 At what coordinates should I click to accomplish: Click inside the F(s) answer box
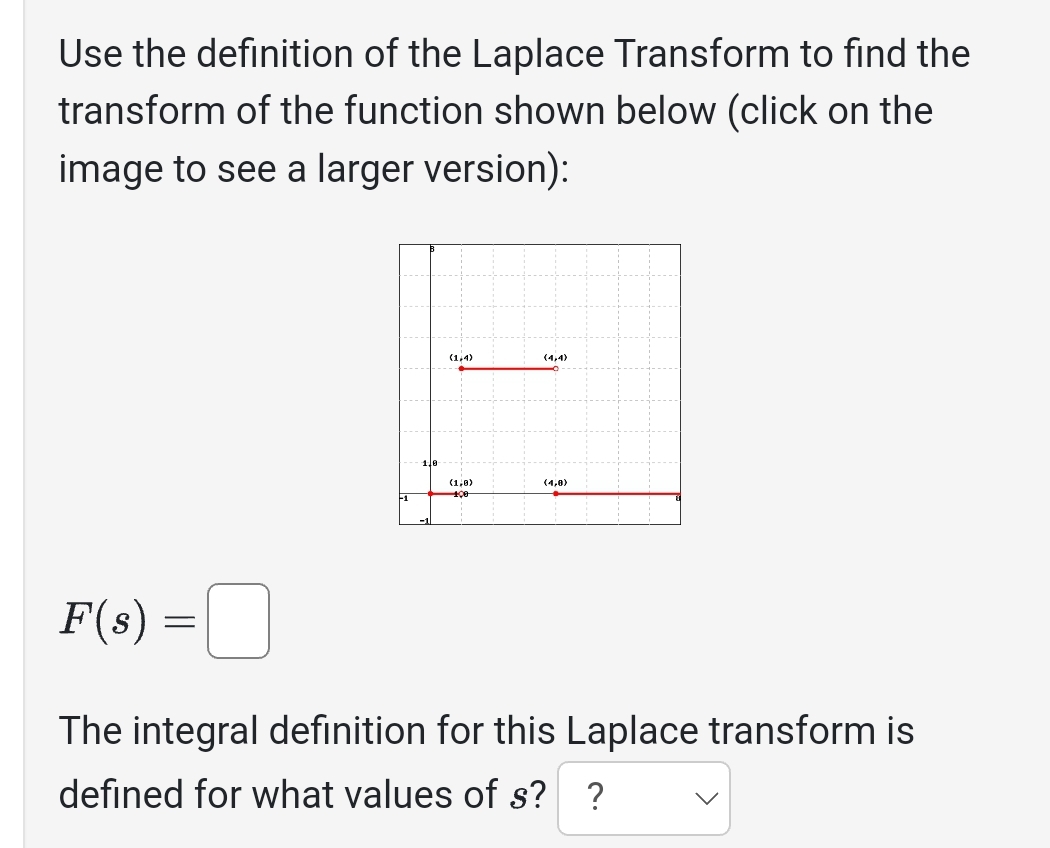tap(237, 621)
